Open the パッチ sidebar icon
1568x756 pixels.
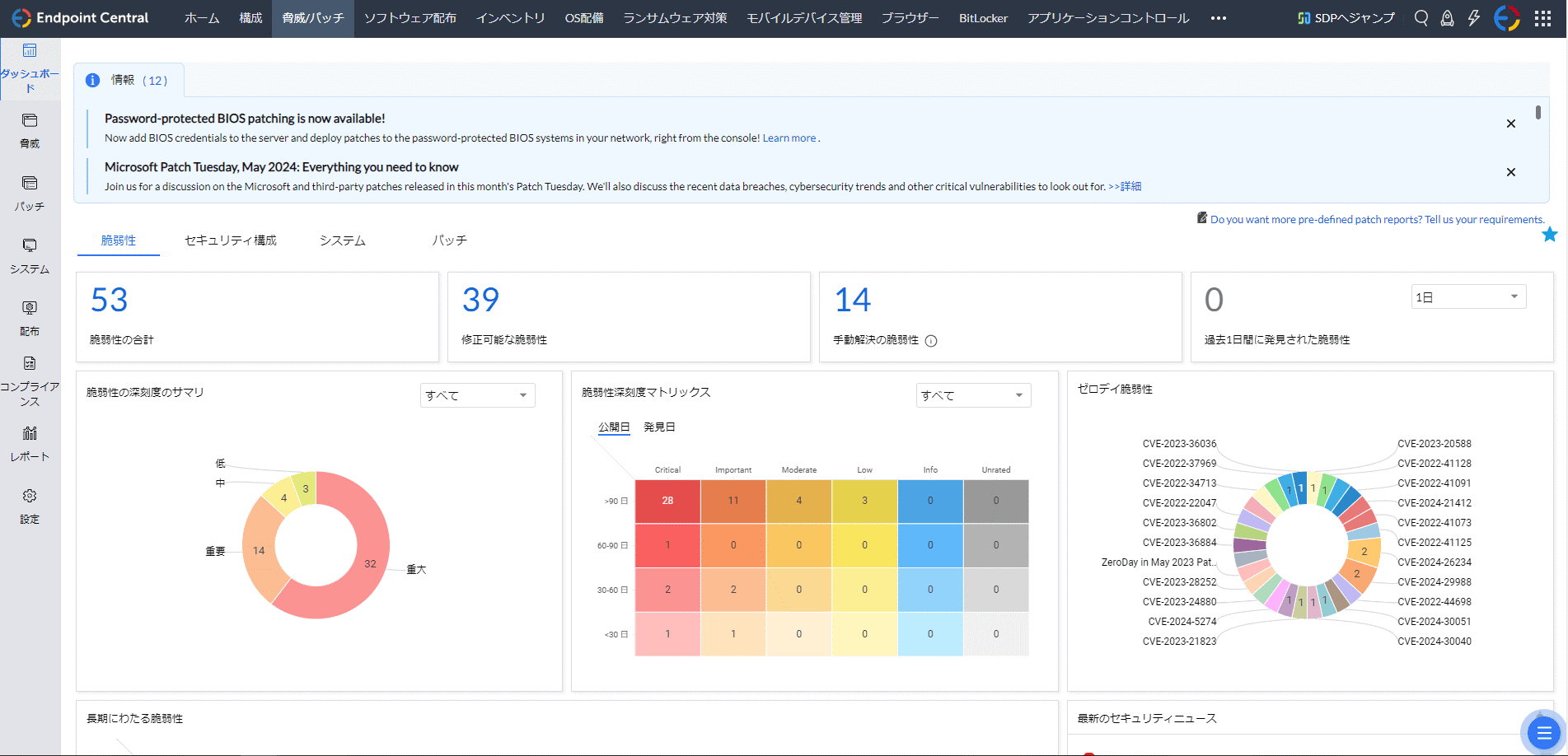click(x=30, y=184)
